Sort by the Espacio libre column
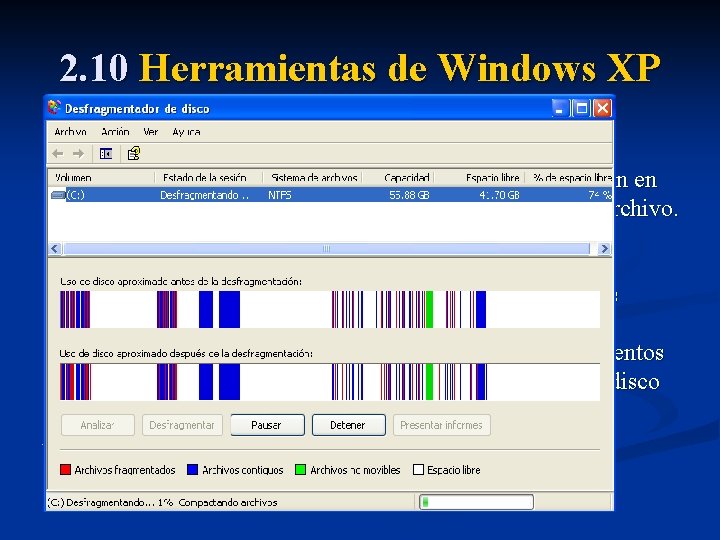 pos(479,177)
